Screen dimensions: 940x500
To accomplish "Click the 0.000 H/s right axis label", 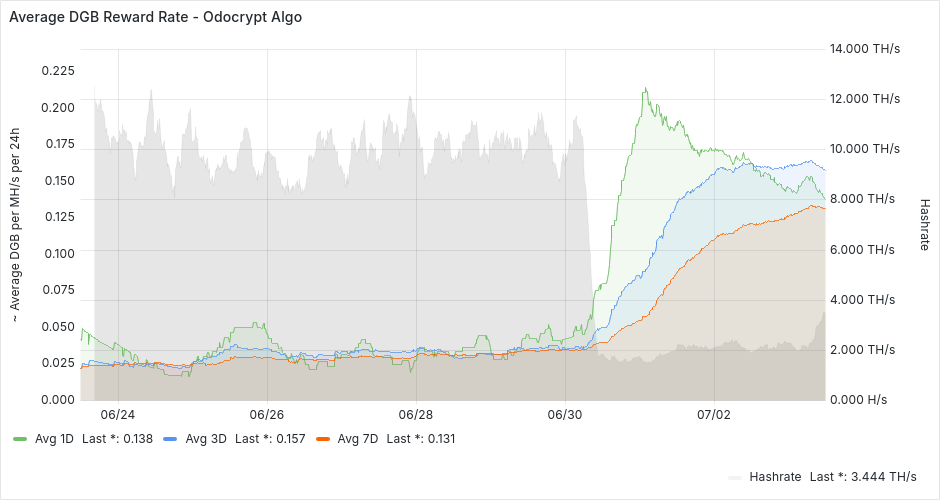I will point(858,399).
